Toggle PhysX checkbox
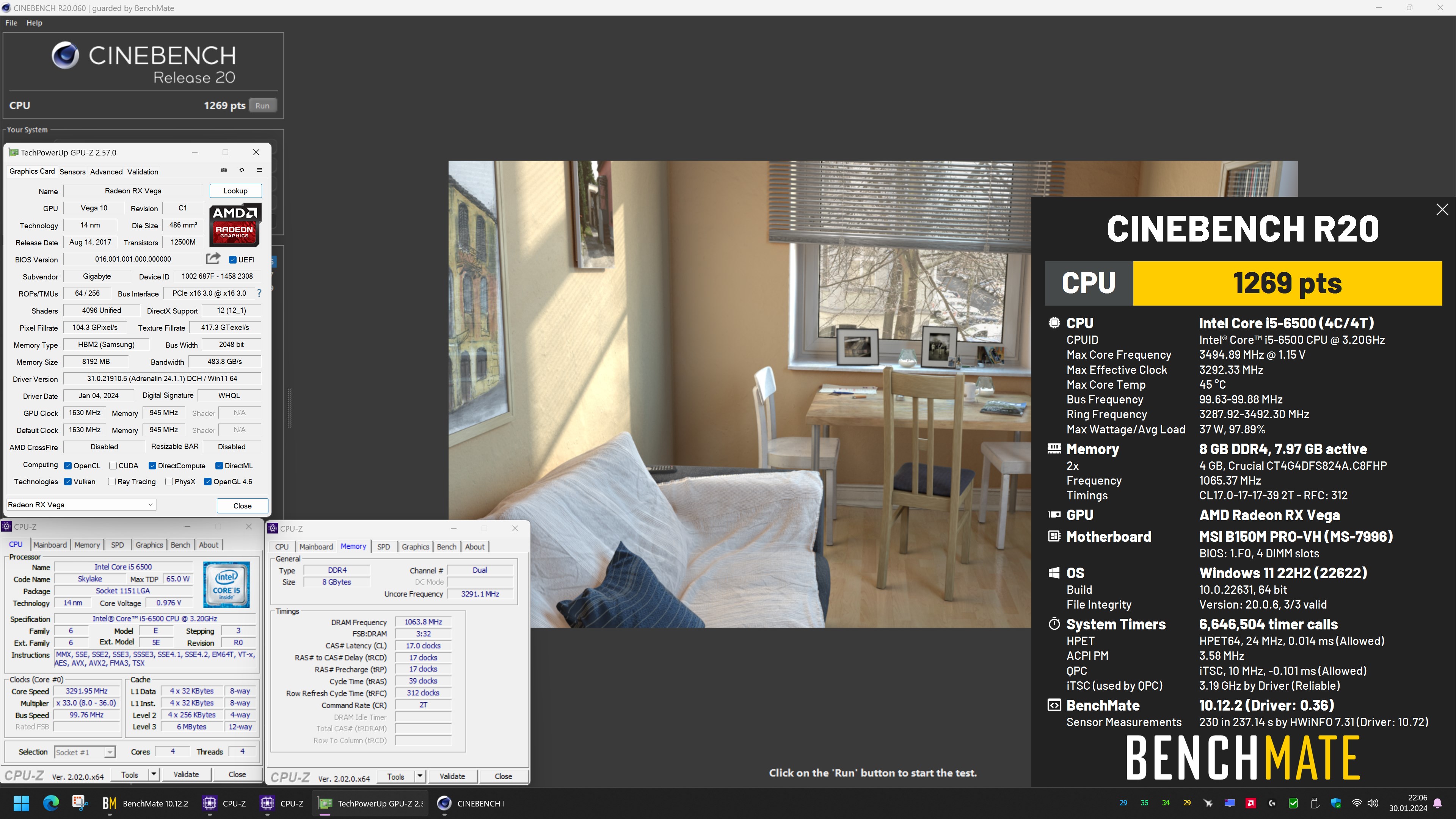1456x819 pixels. point(169,482)
